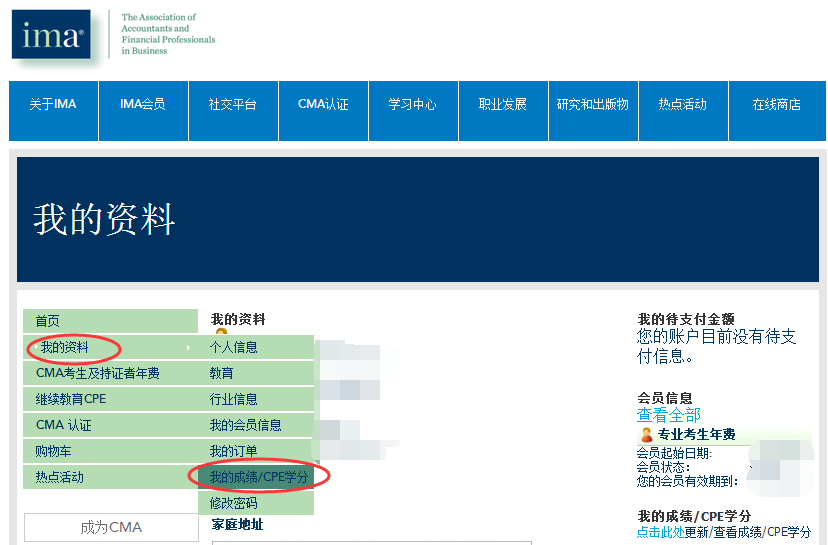Click the 会员状态 label
Viewport: 828px width, 545px height.
coord(663,467)
